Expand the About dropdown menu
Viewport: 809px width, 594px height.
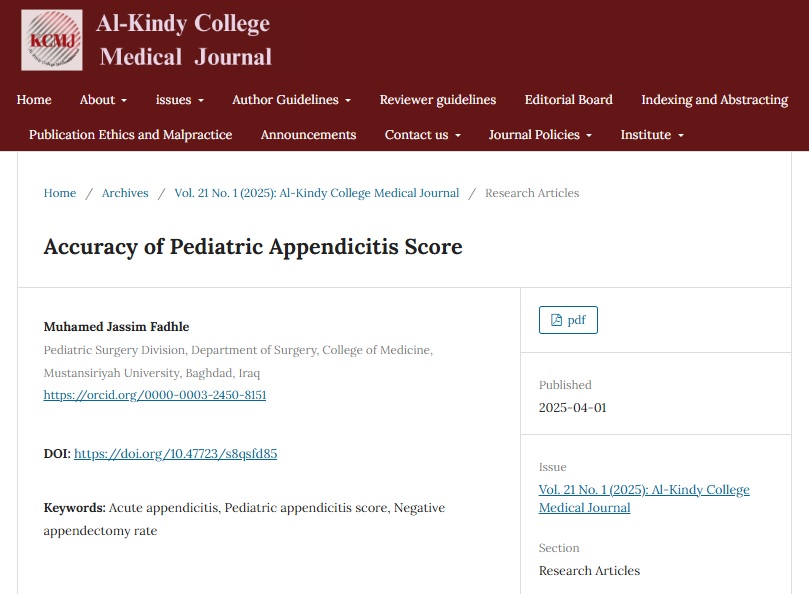point(103,100)
